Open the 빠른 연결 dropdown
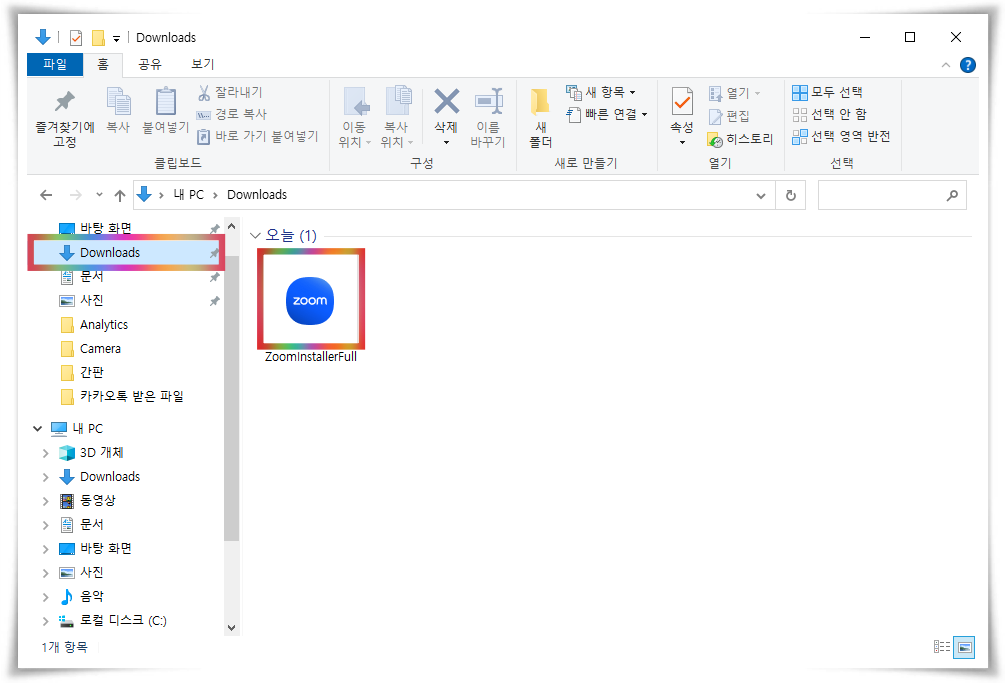Viewport: 1005px width, 683px height. [607, 115]
